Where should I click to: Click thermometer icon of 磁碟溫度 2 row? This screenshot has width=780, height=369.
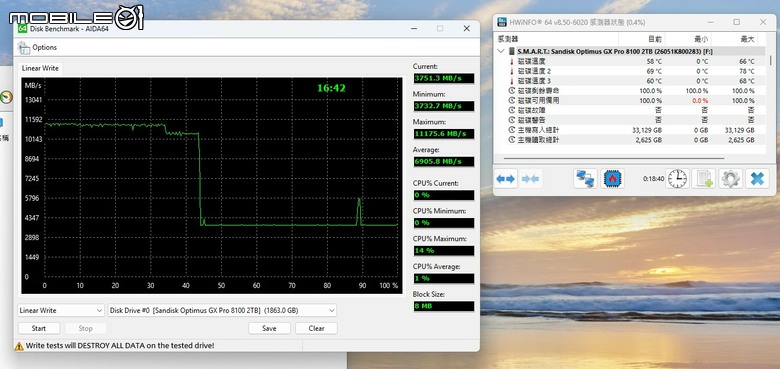click(x=511, y=71)
